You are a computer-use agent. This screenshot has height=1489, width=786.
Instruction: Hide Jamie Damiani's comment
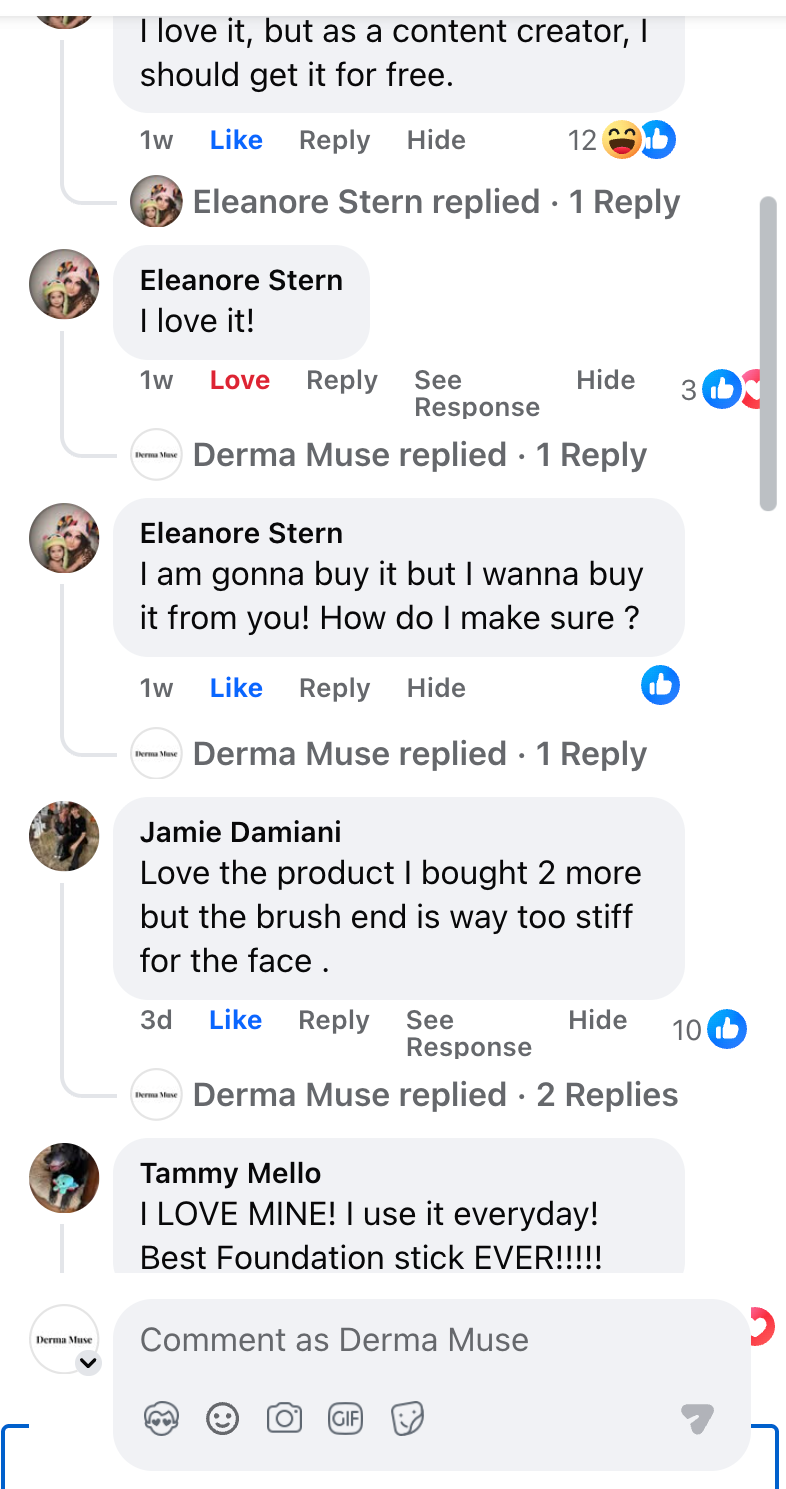pyautogui.click(x=598, y=1020)
